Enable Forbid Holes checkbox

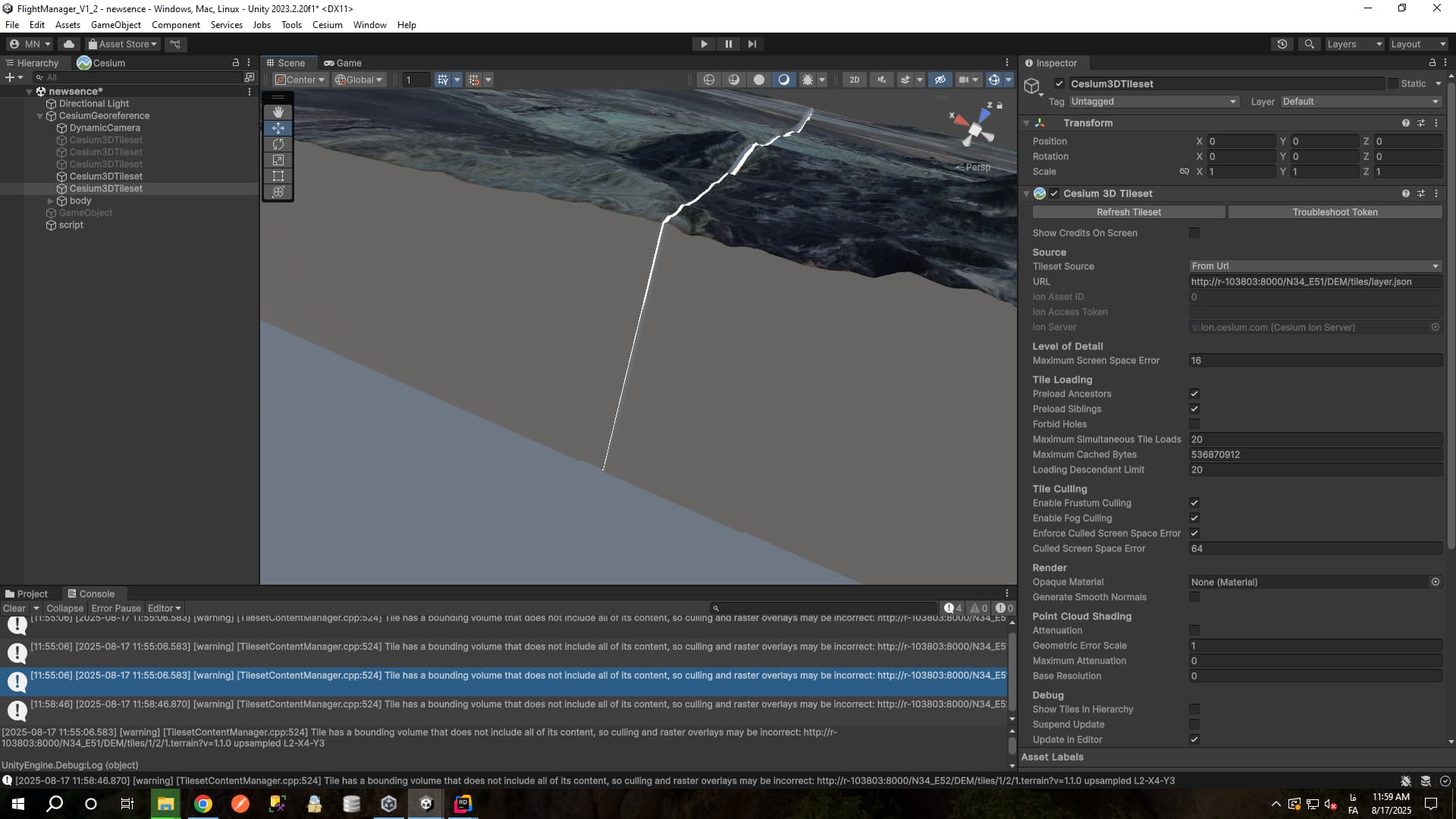coord(1194,424)
